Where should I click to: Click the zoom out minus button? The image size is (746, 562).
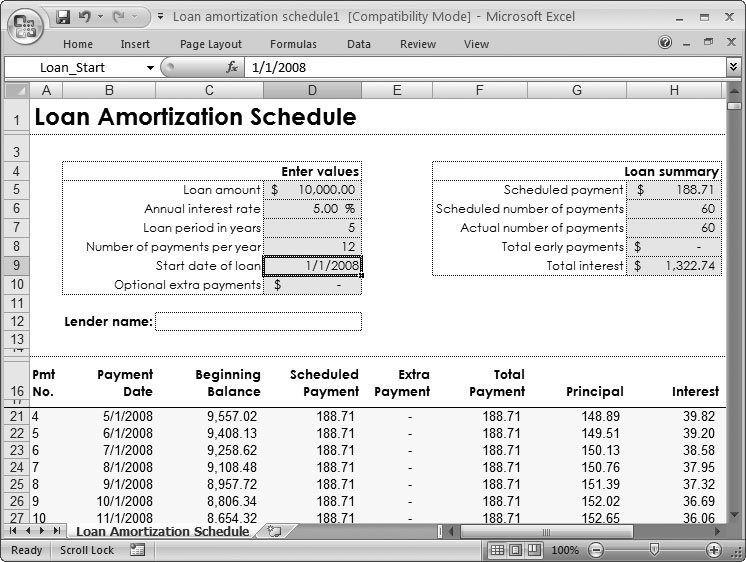click(596, 550)
